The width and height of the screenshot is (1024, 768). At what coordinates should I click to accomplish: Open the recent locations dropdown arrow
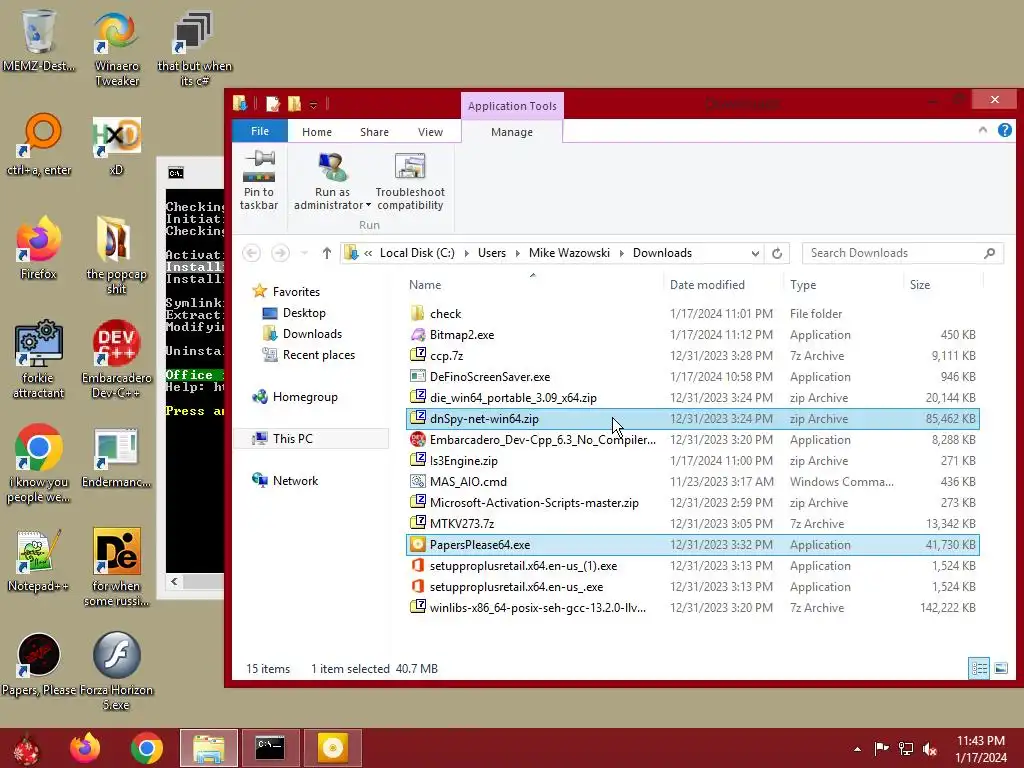(x=304, y=253)
